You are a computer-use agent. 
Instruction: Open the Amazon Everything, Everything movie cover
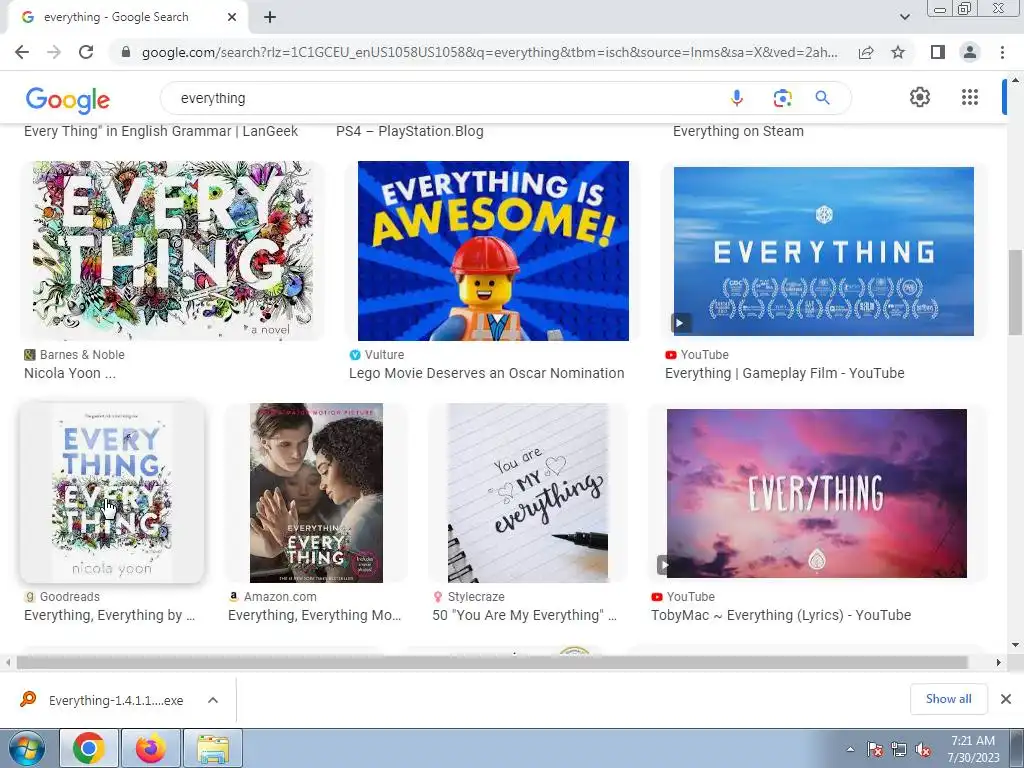pos(316,492)
